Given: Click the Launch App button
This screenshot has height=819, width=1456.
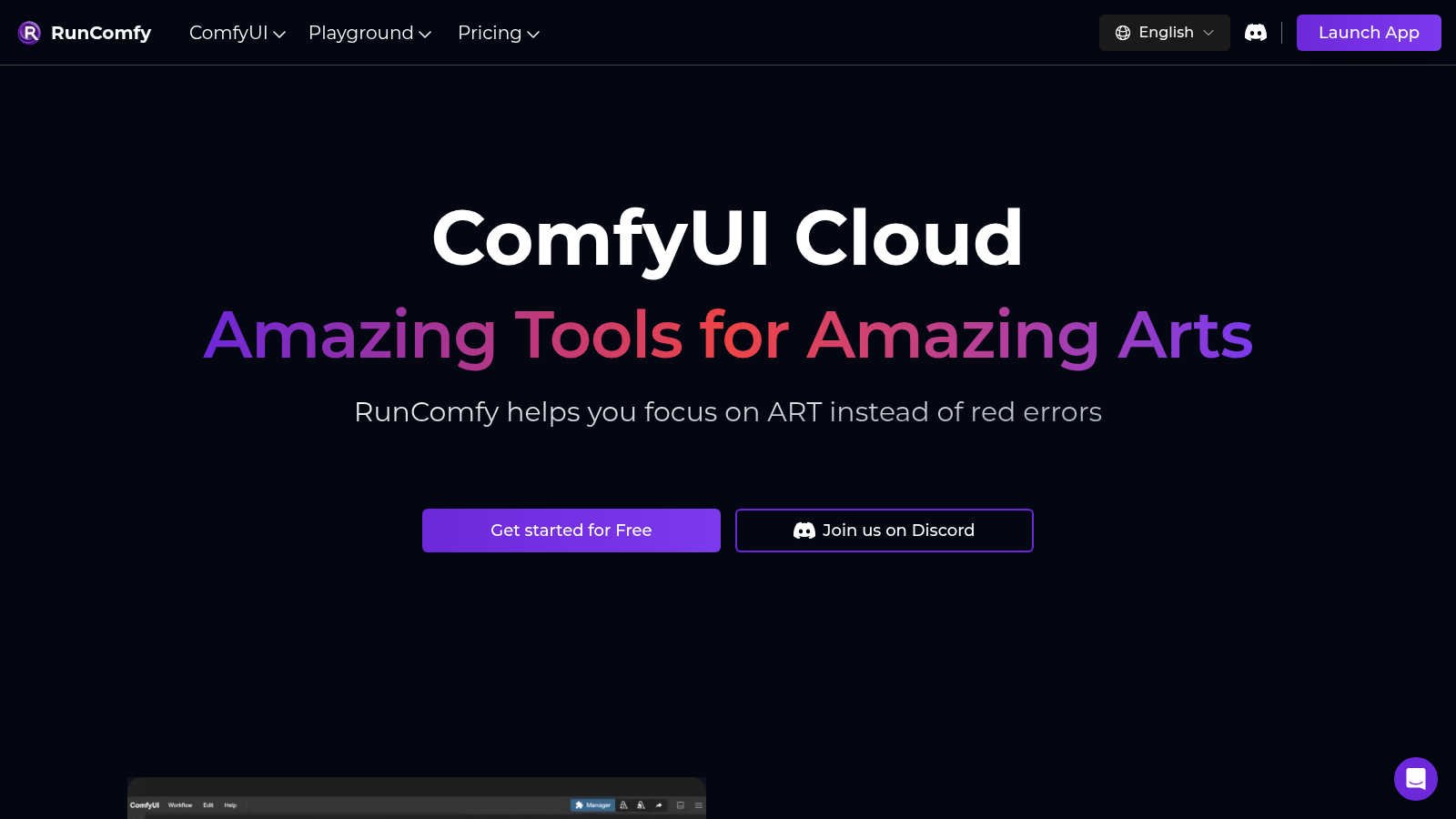Looking at the screenshot, I should click(1369, 33).
